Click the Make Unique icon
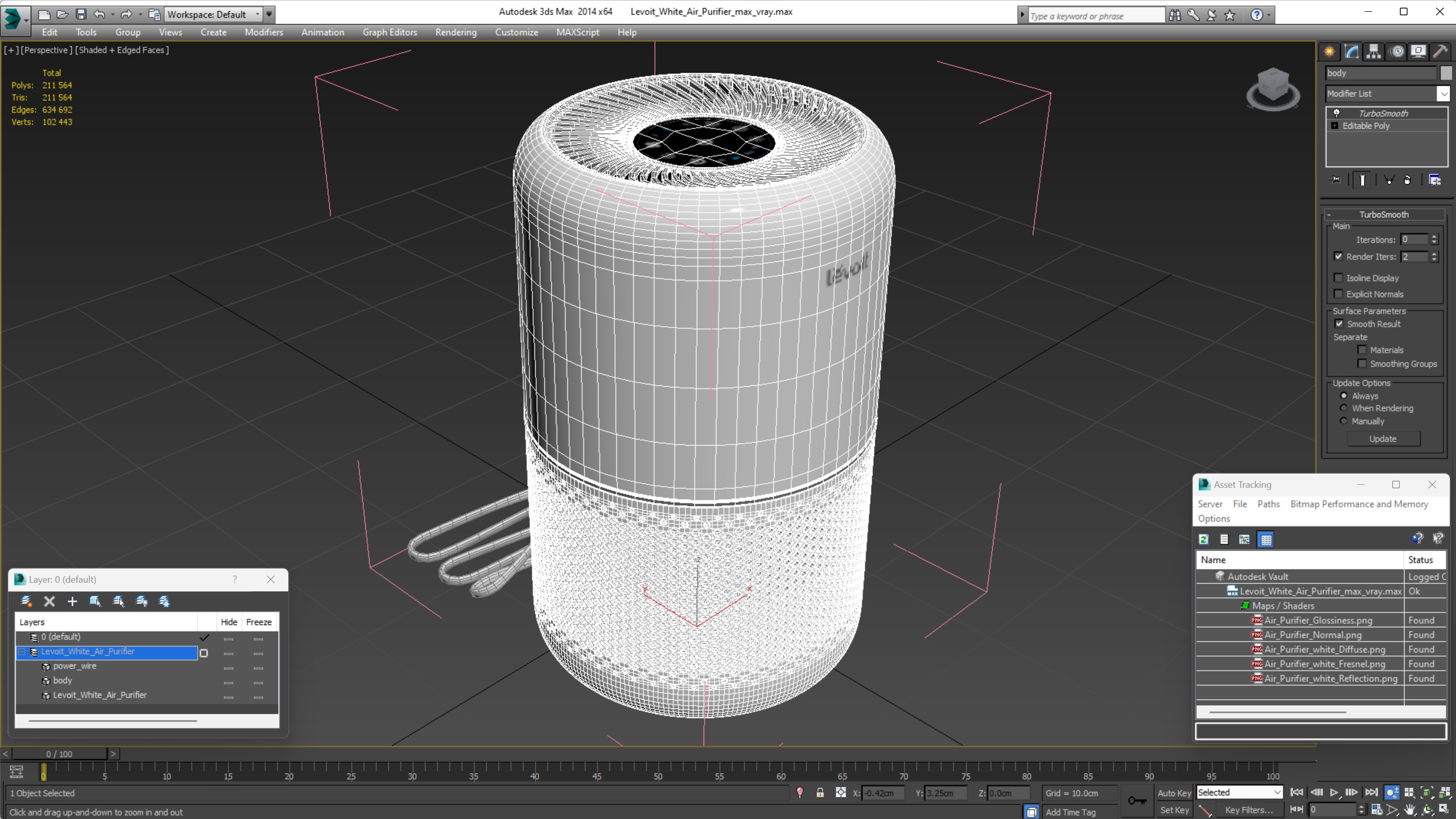 pos(1389,180)
